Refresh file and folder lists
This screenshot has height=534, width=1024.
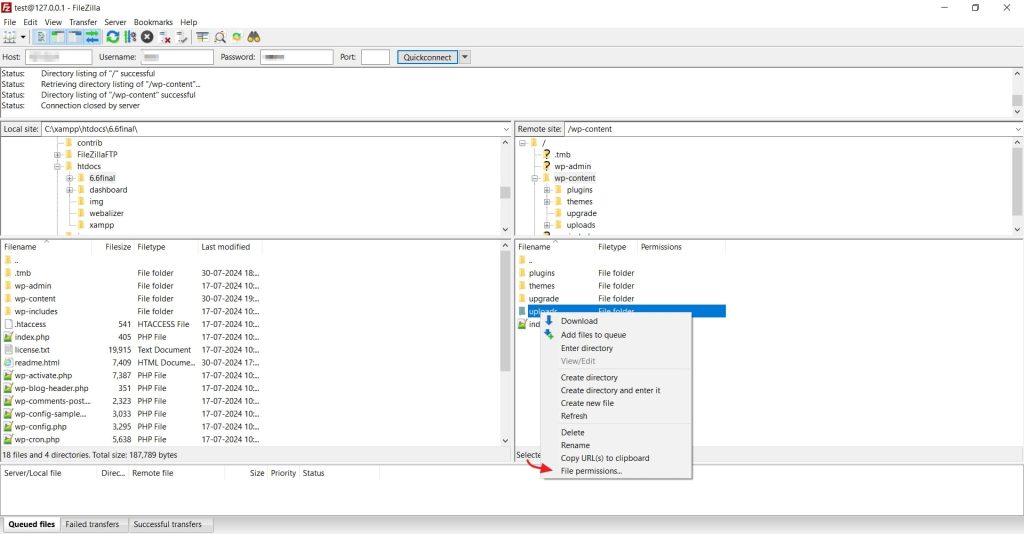pos(112,37)
